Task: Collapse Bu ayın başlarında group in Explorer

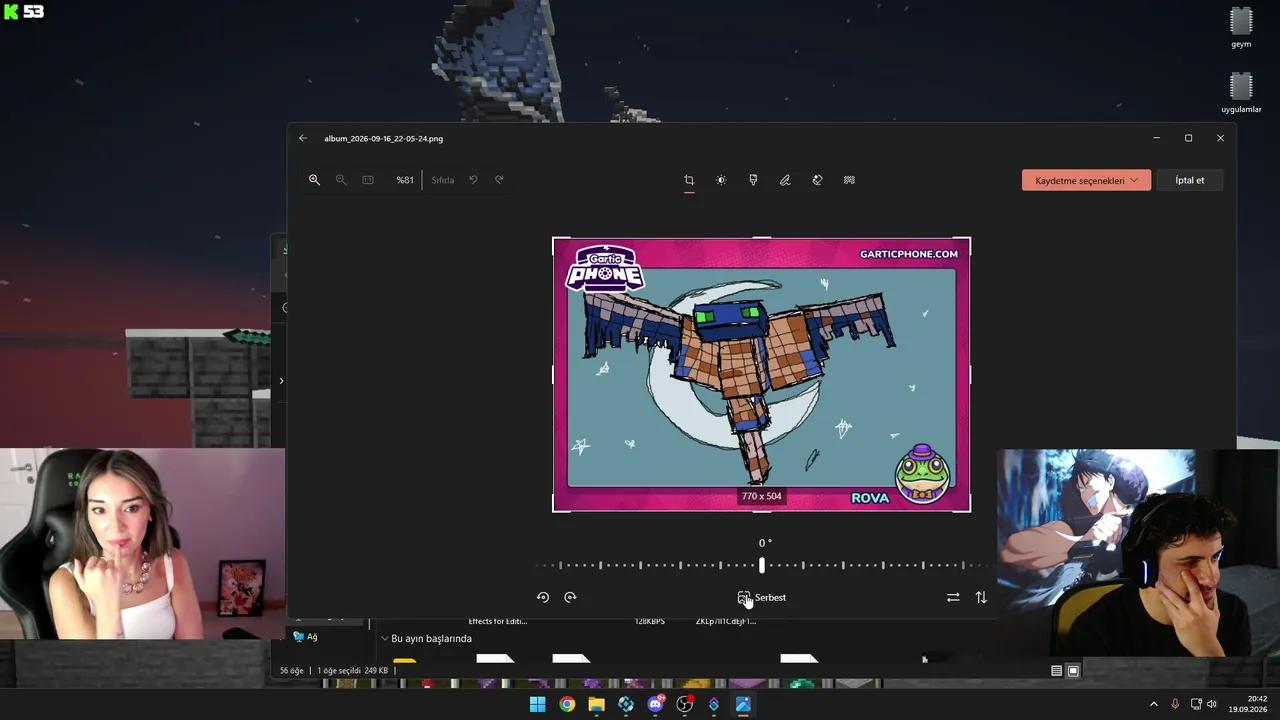Action: point(385,638)
